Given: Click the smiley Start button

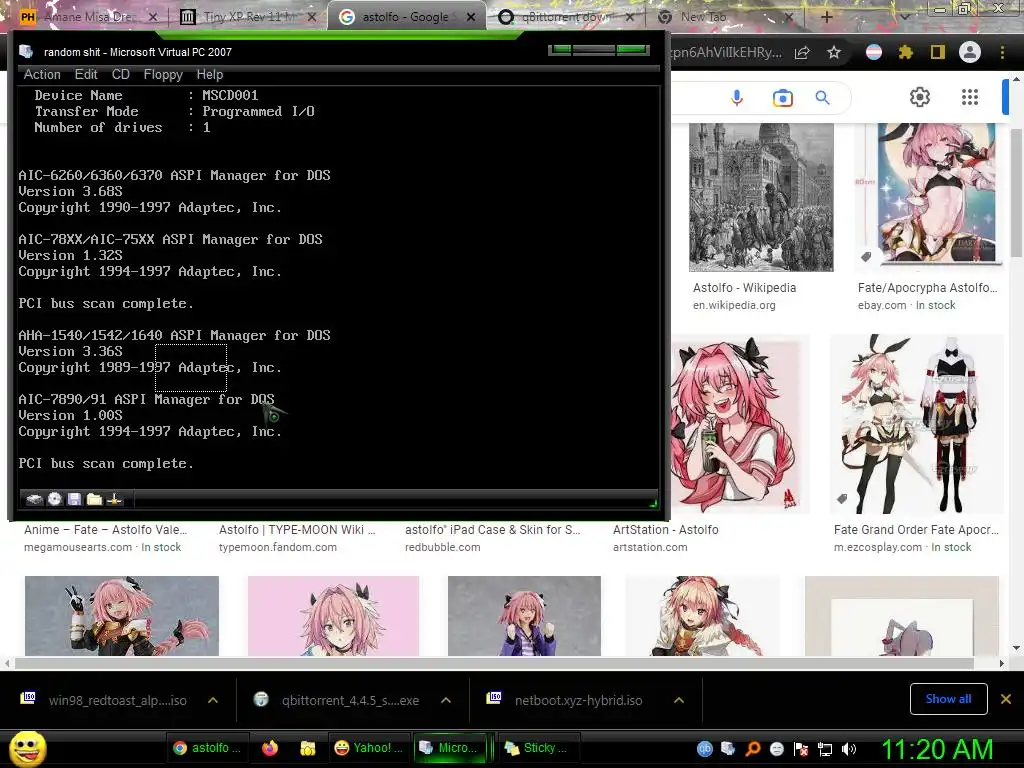Looking at the screenshot, I should pyautogui.click(x=27, y=748).
